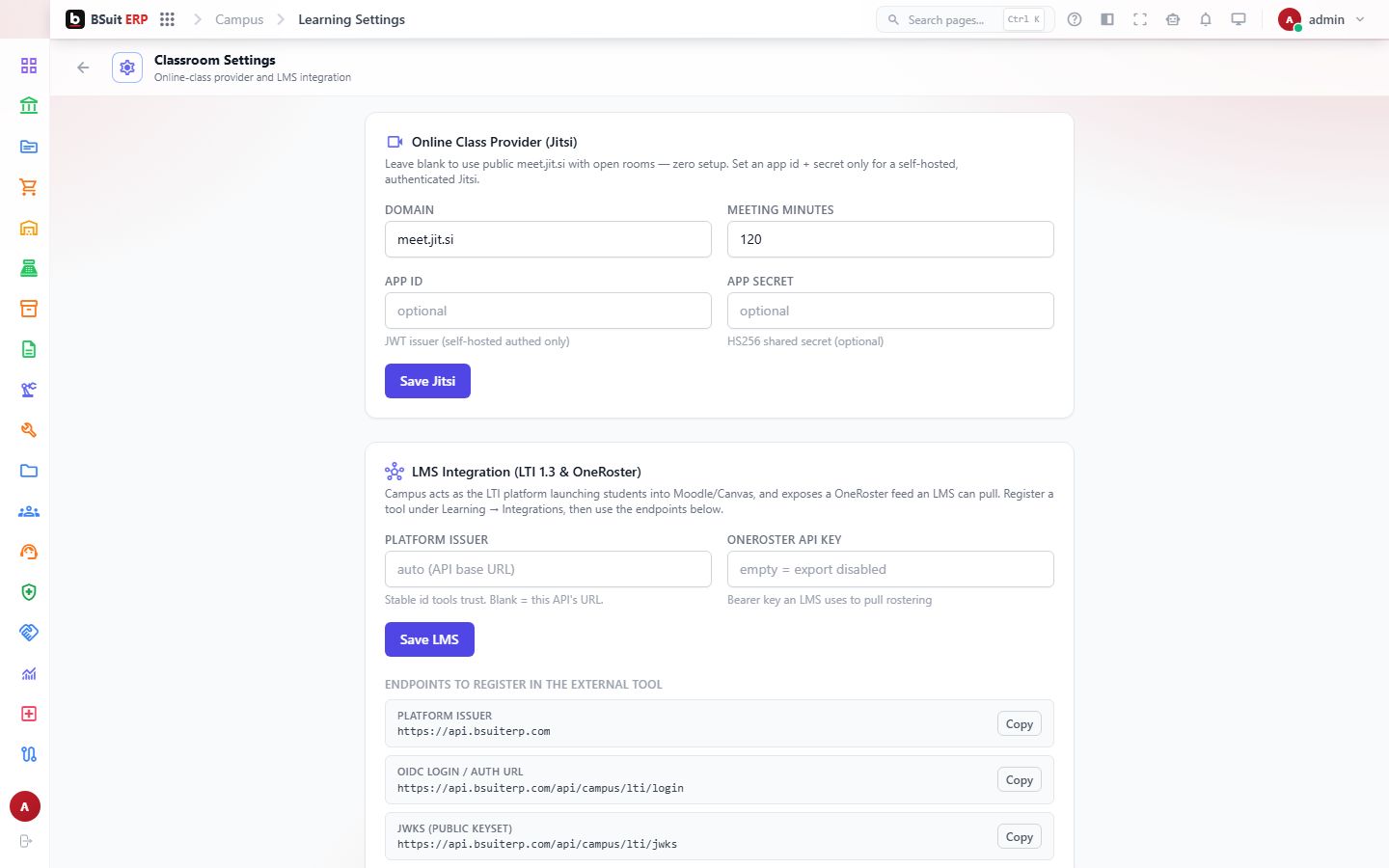The image size is (1389, 868).
Task: Click the Save Jitsi button
Action: click(427, 381)
